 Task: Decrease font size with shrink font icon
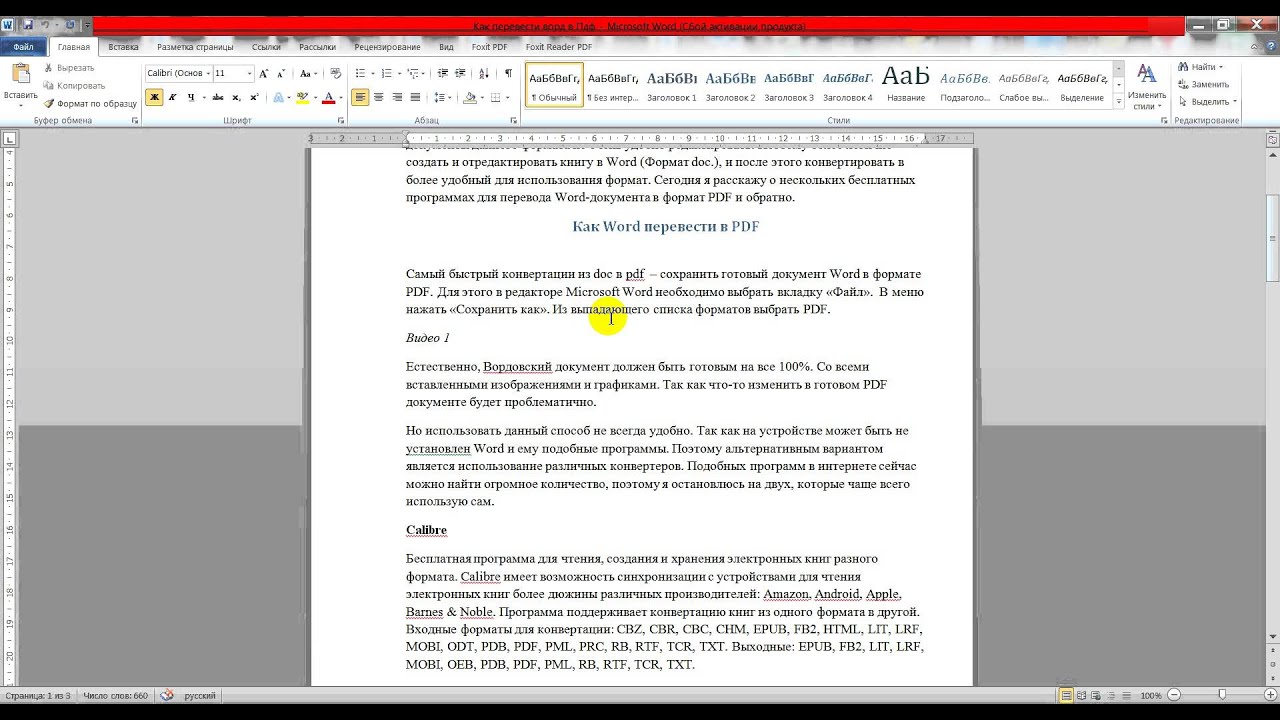pyautogui.click(x=280, y=74)
